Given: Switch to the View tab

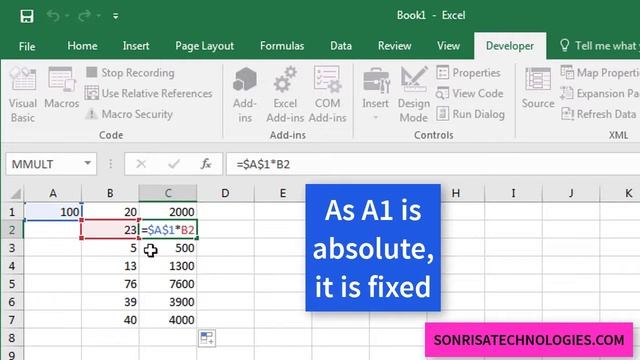Looking at the screenshot, I should [448, 46].
